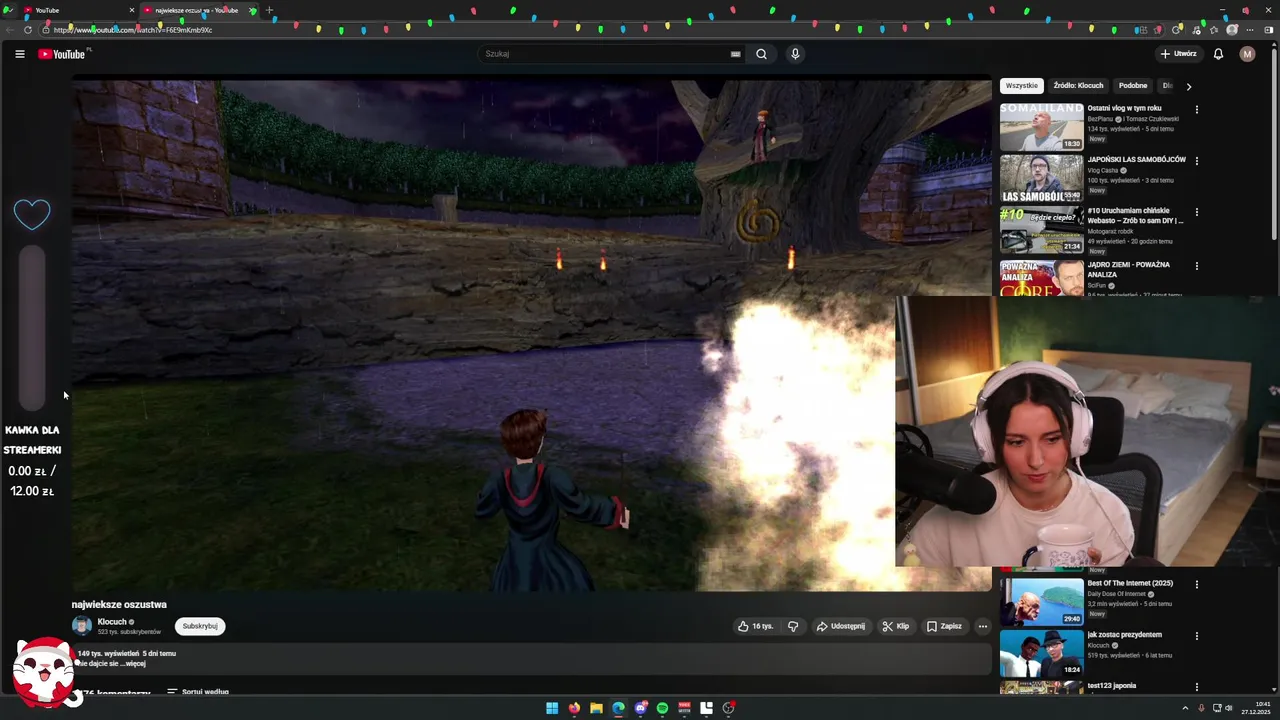Select the Podobne filter chip
The image size is (1280, 720).
[x=1133, y=86]
